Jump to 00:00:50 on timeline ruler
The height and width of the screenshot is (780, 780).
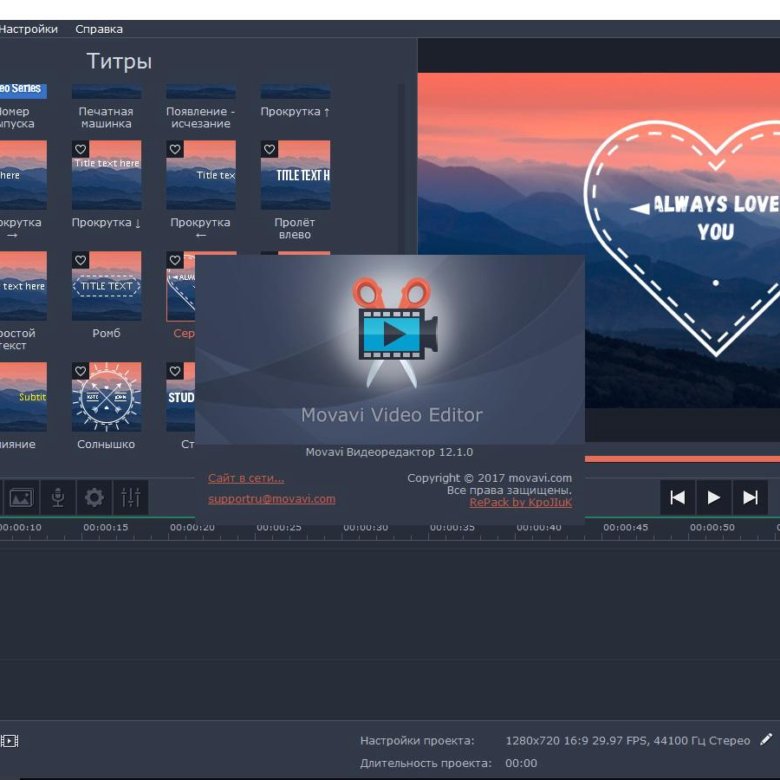[712, 527]
